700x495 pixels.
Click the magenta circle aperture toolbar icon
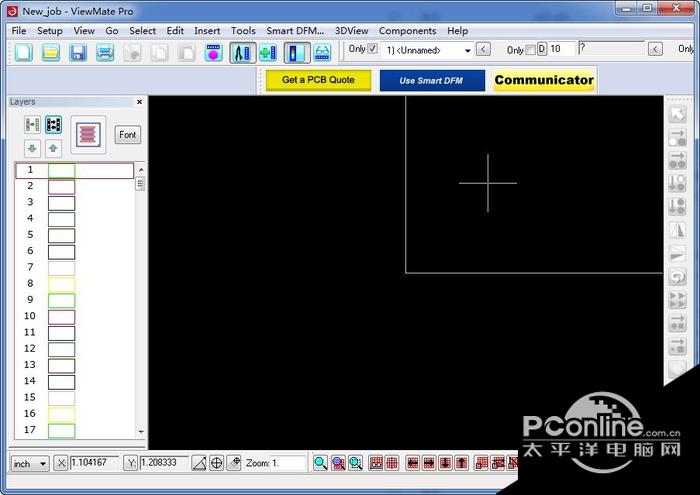pos(213,52)
